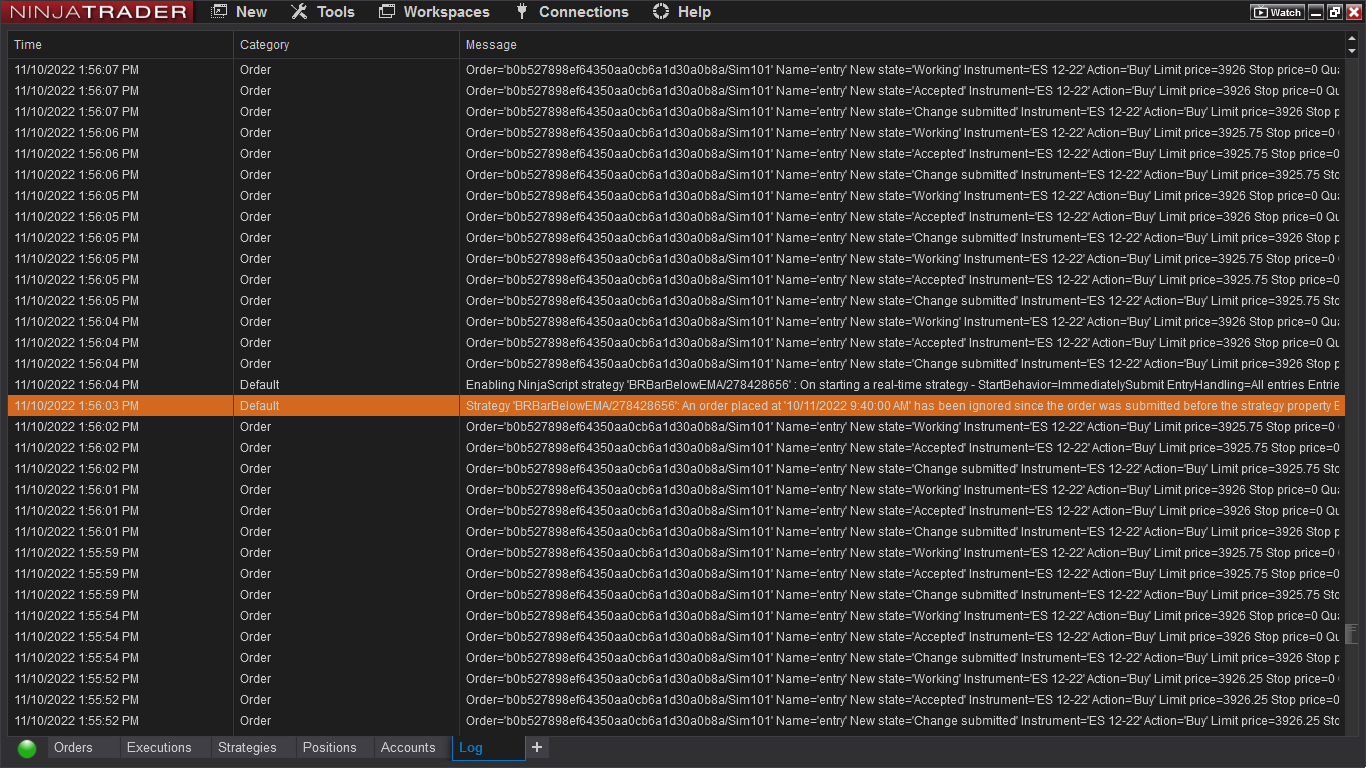The width and height of the screenshot is (1366, 768).
Task: Click the Watch video button
Action: coord(1278,12)
